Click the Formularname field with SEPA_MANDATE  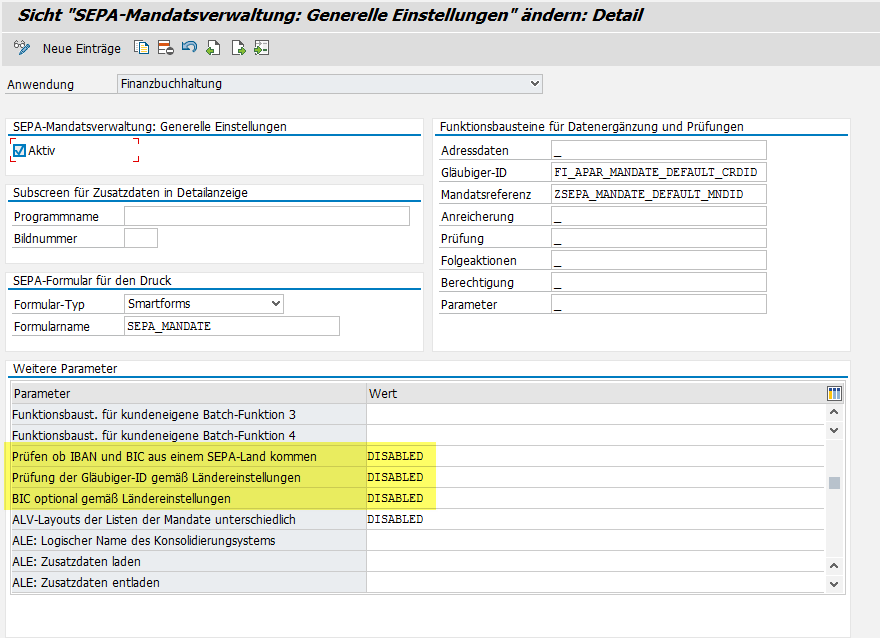[x=232, y=326]
